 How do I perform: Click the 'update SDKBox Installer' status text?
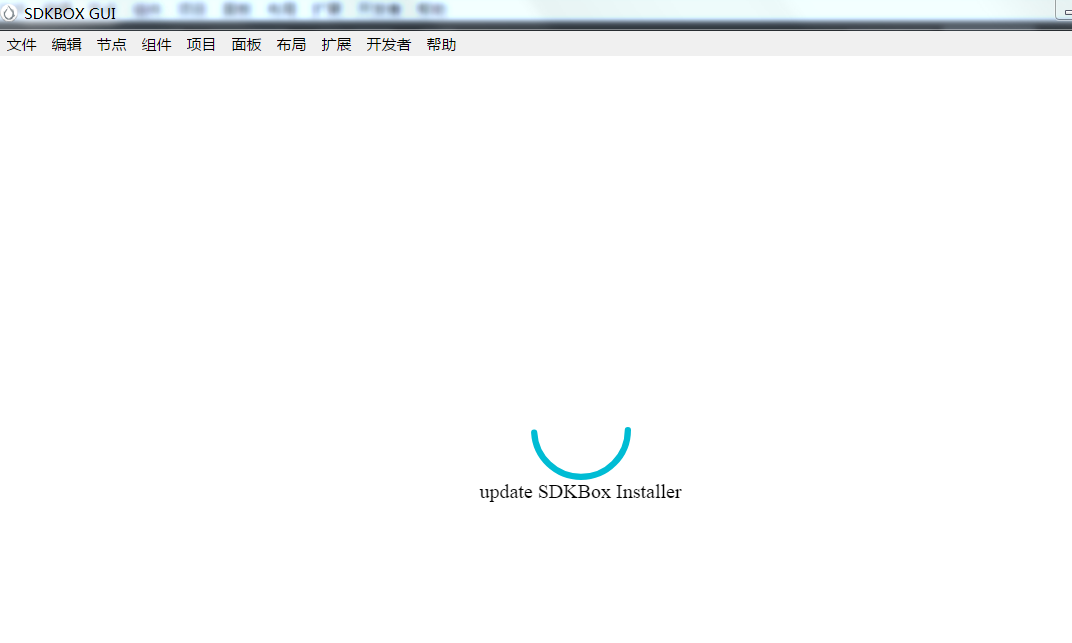click(580, 492)
